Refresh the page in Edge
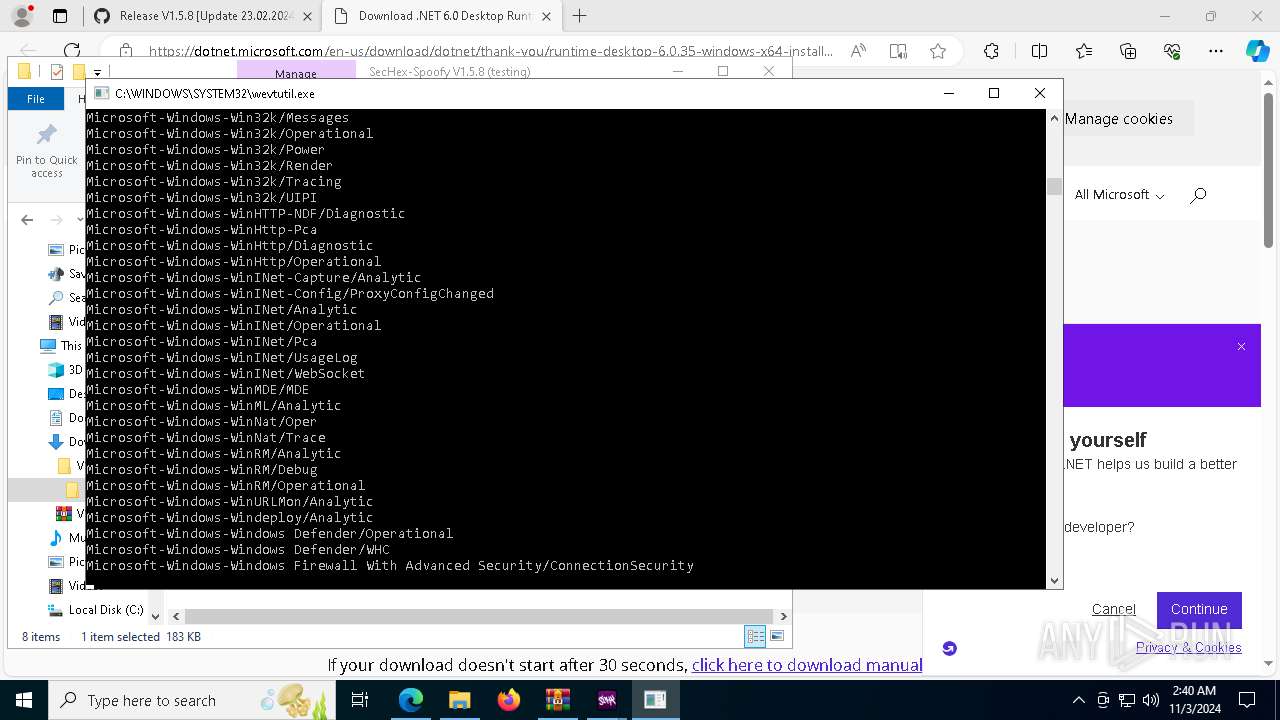 pyautogui.click(x=72, y=51)
